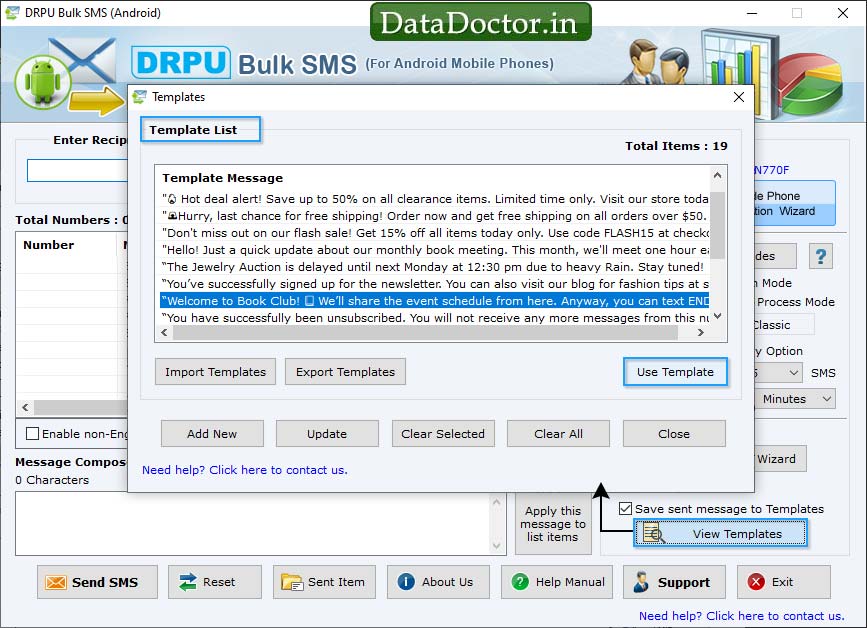Click the recipient number input field

[x=77, y=170]
